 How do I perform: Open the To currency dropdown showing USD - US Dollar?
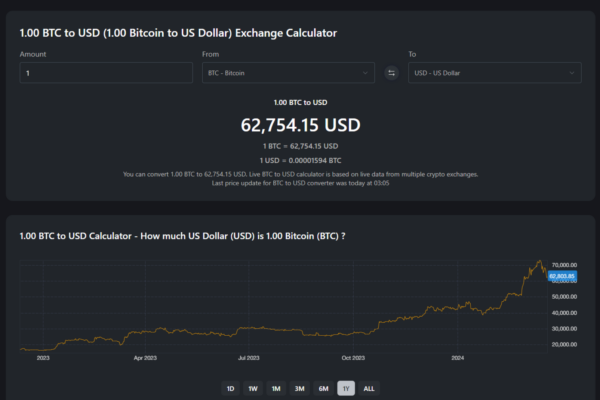494,73
